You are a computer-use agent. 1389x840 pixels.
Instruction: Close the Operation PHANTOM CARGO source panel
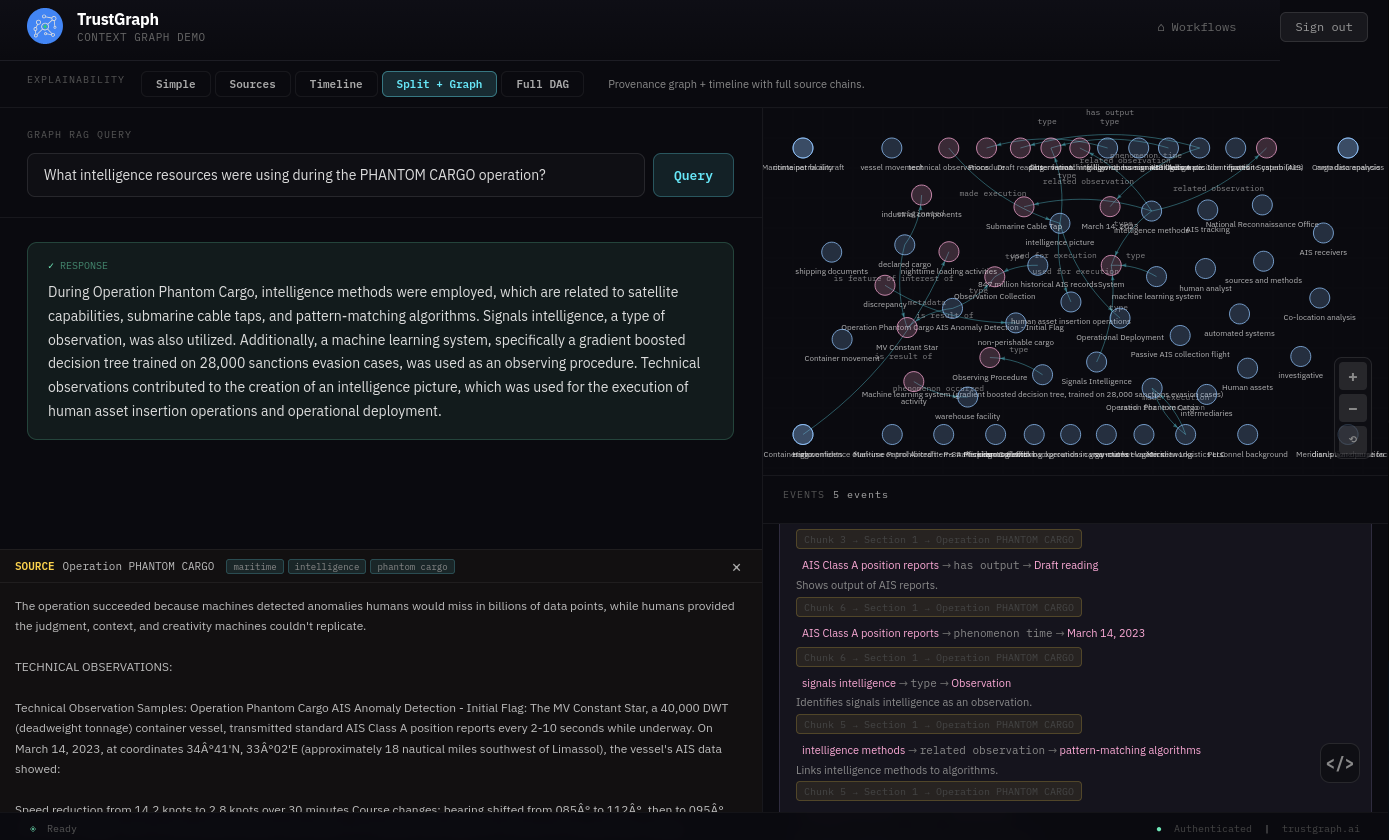tap(736, 567)
